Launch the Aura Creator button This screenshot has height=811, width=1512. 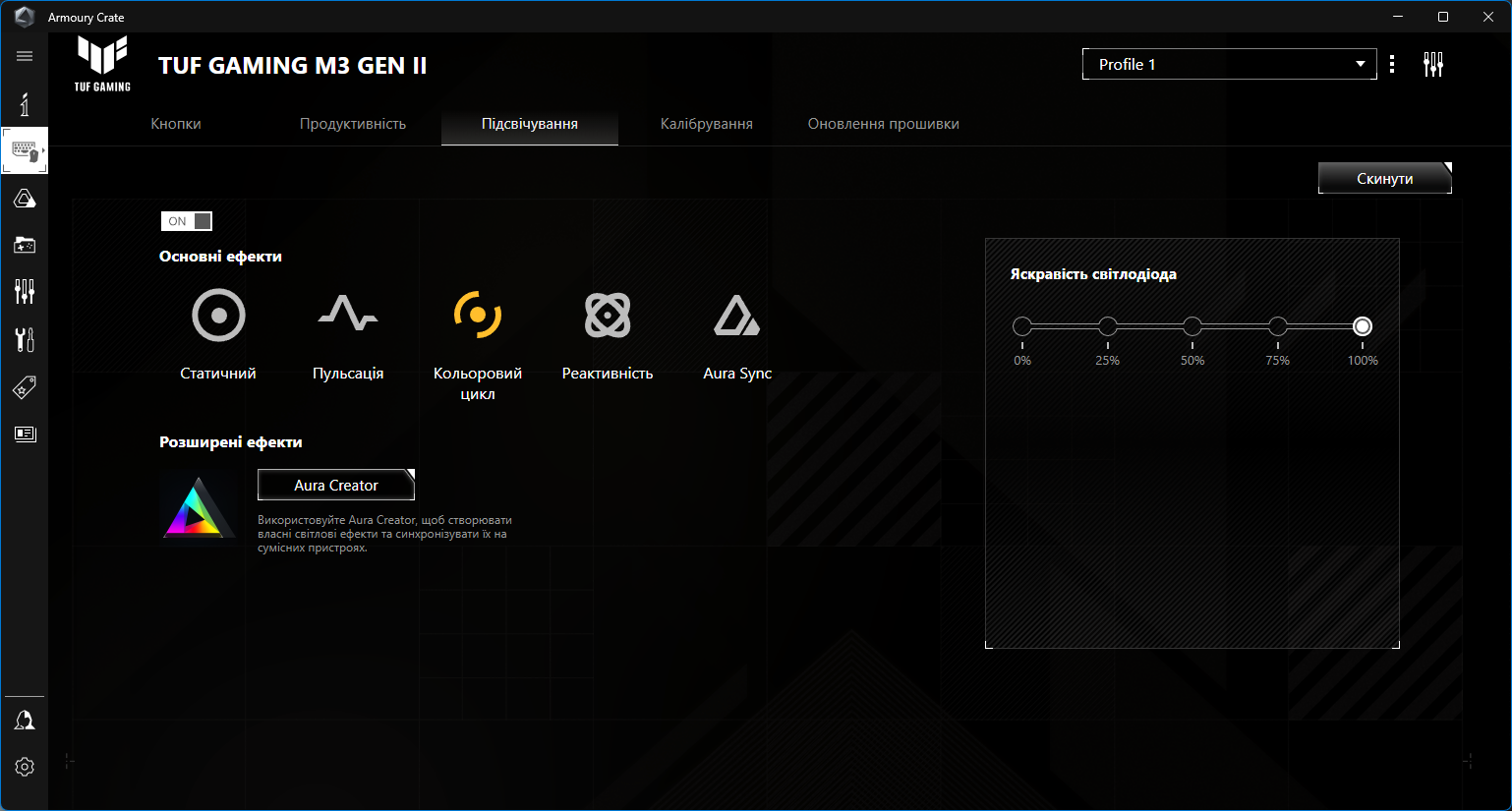[x=336, y=485]
